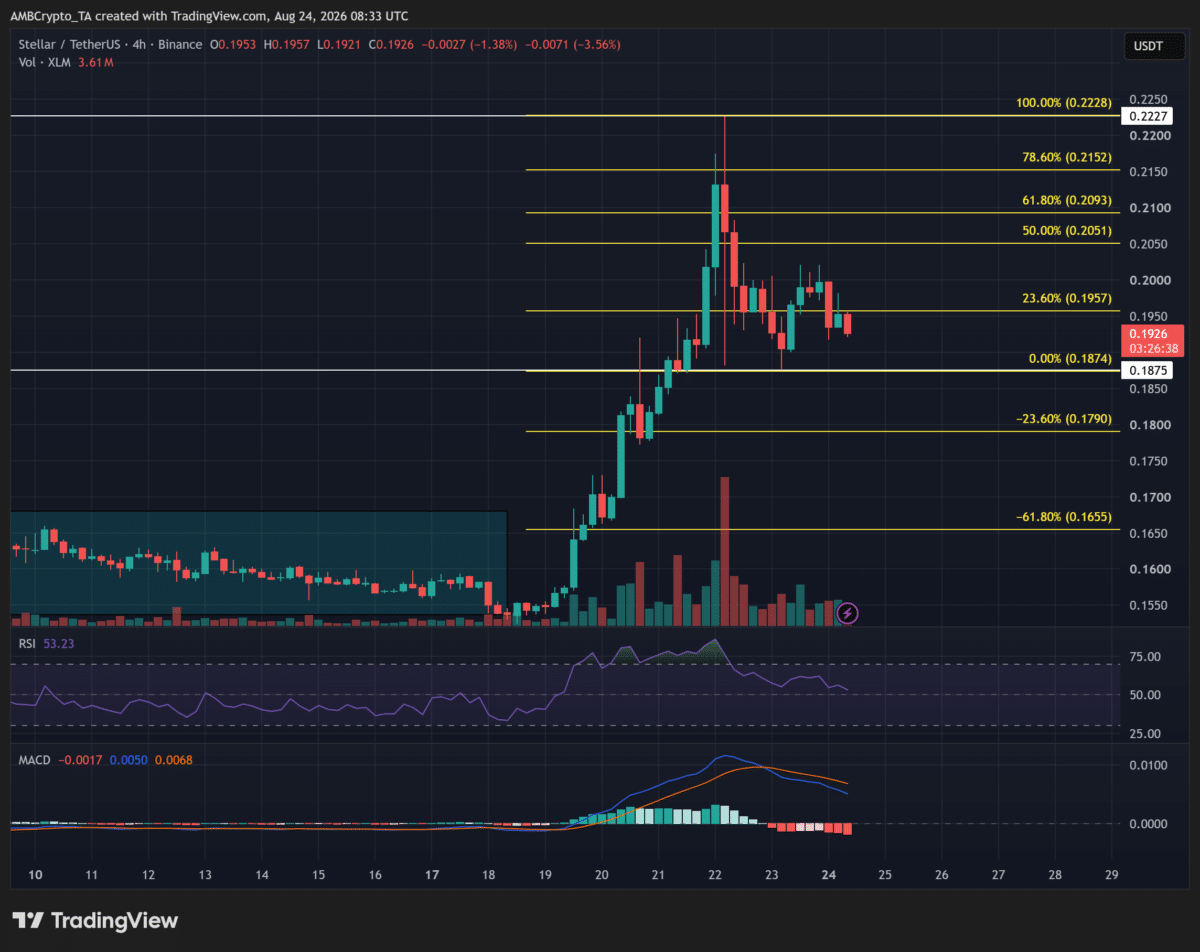Select the 100.00% (0.2228) Fibonacci label
The width and height of the screenshot is (1200, 952).
pyautogui.click(x=1063, y=102)
